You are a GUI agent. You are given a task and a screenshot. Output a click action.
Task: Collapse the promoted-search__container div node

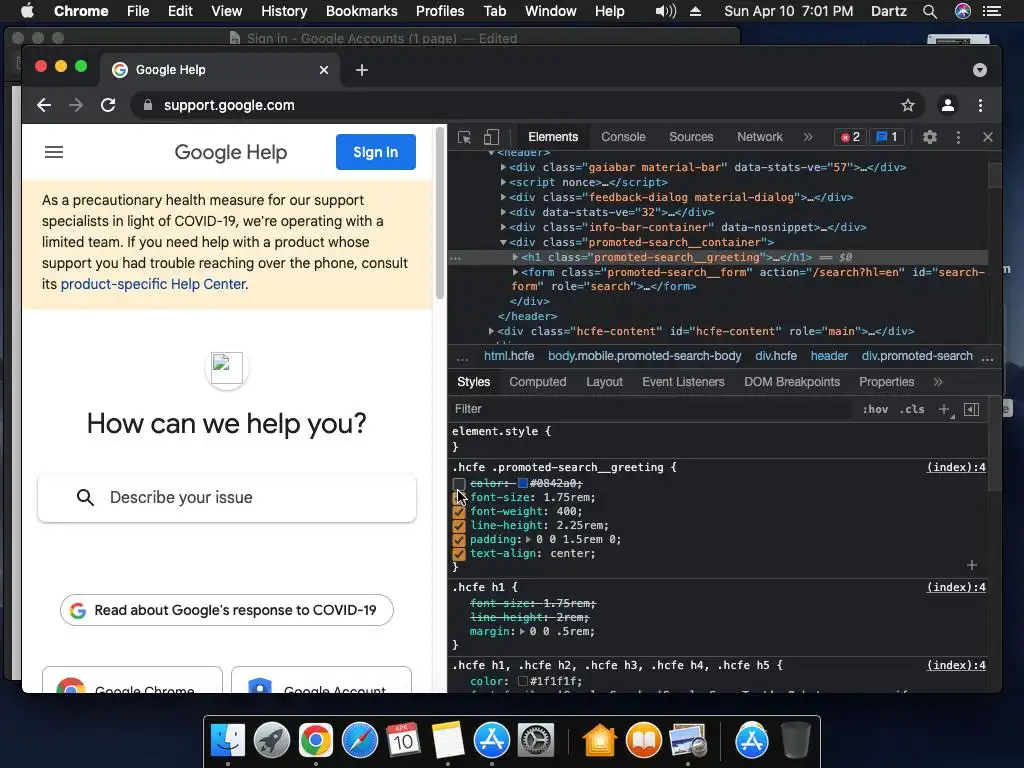pos(503,242)
